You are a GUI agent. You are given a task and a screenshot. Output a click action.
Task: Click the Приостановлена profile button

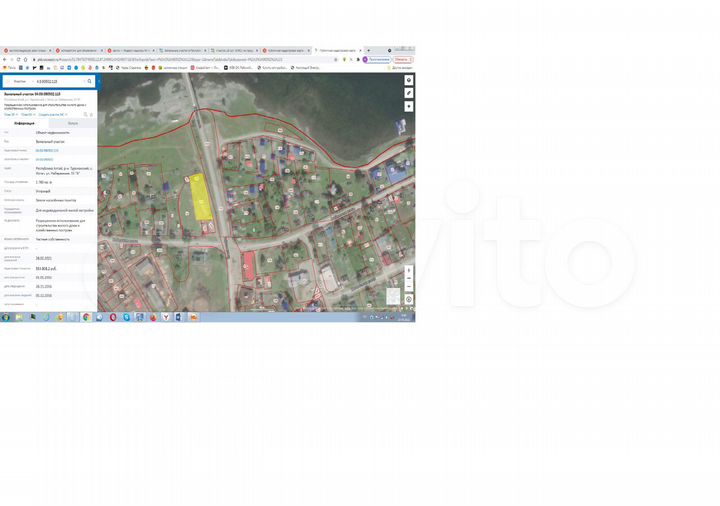click(377, 60)
